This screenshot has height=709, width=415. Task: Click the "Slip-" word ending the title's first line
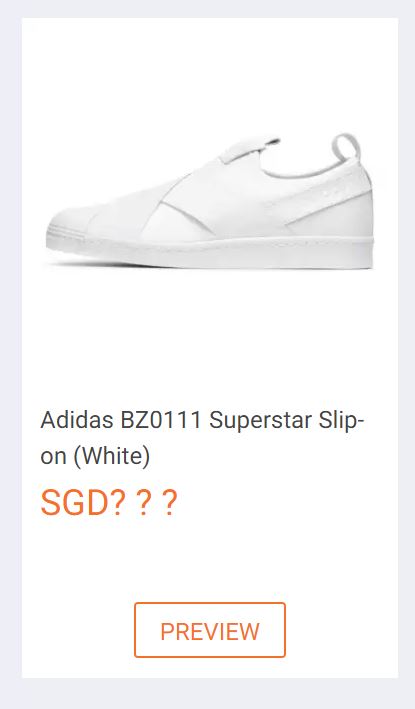tap(341, 421)
